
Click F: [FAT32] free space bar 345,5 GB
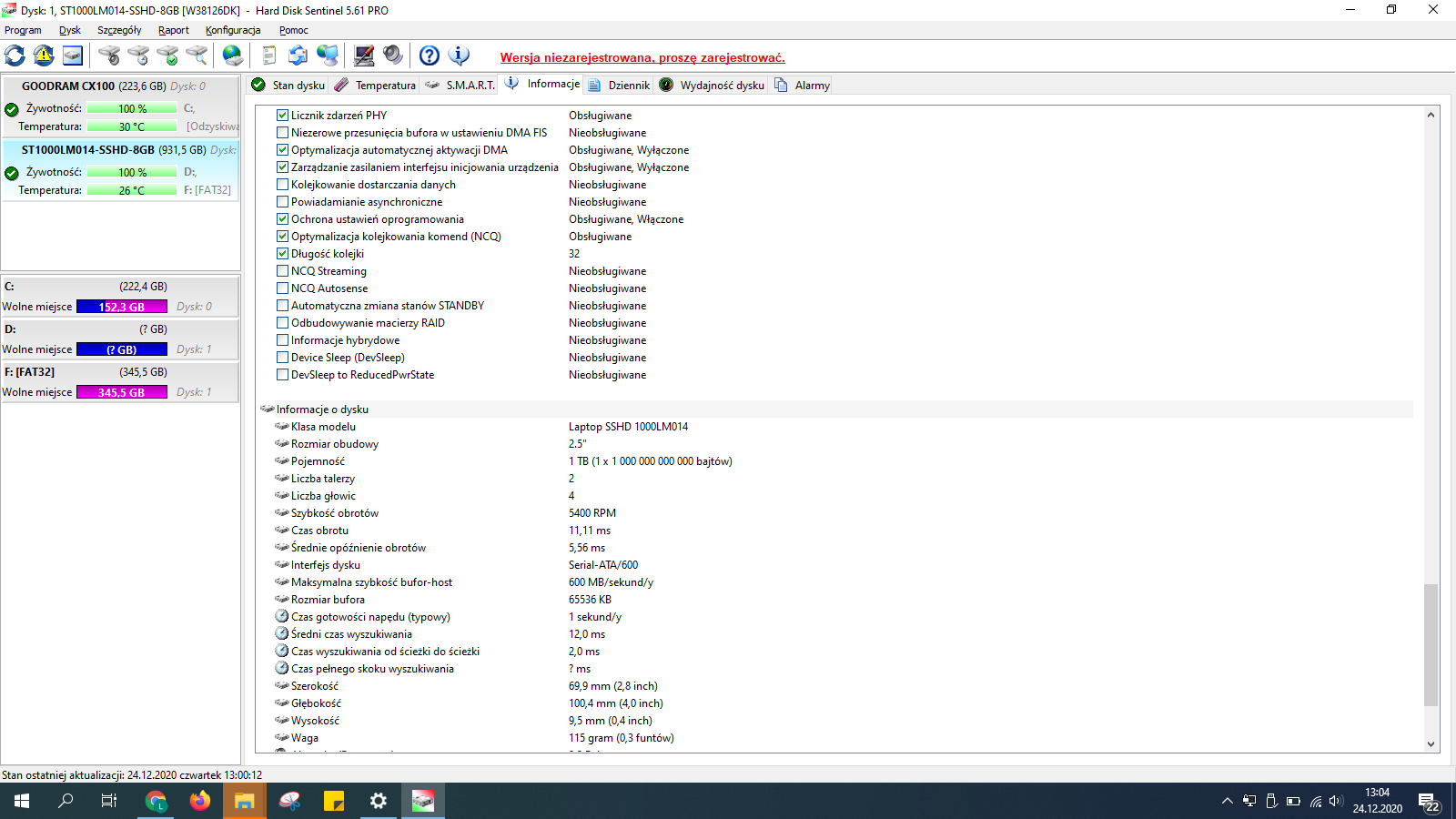coord(122,392)
